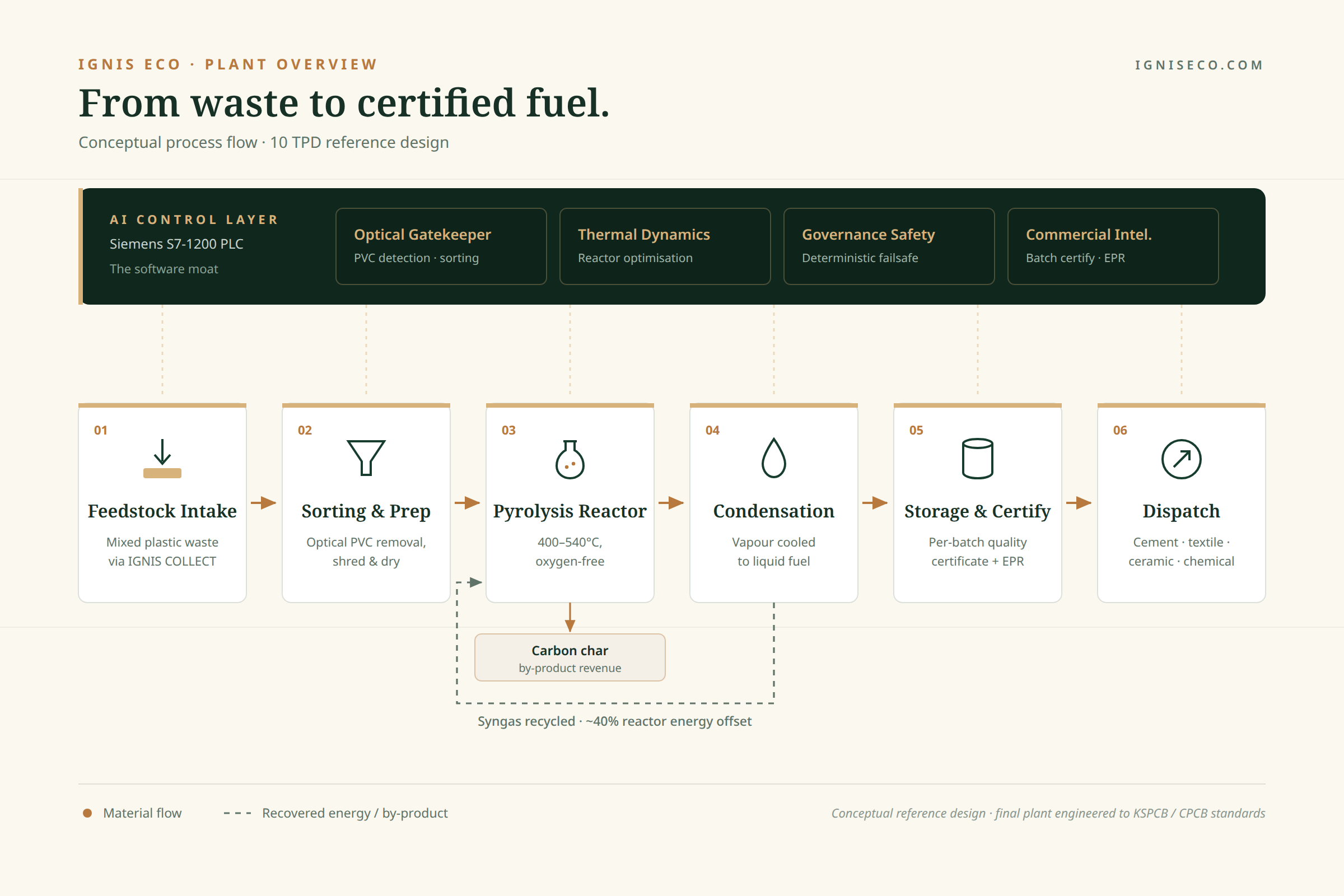Visit the IGNISECO.COM link
The height and width of the screenshot is (896, 1344).
(1199, 65)
